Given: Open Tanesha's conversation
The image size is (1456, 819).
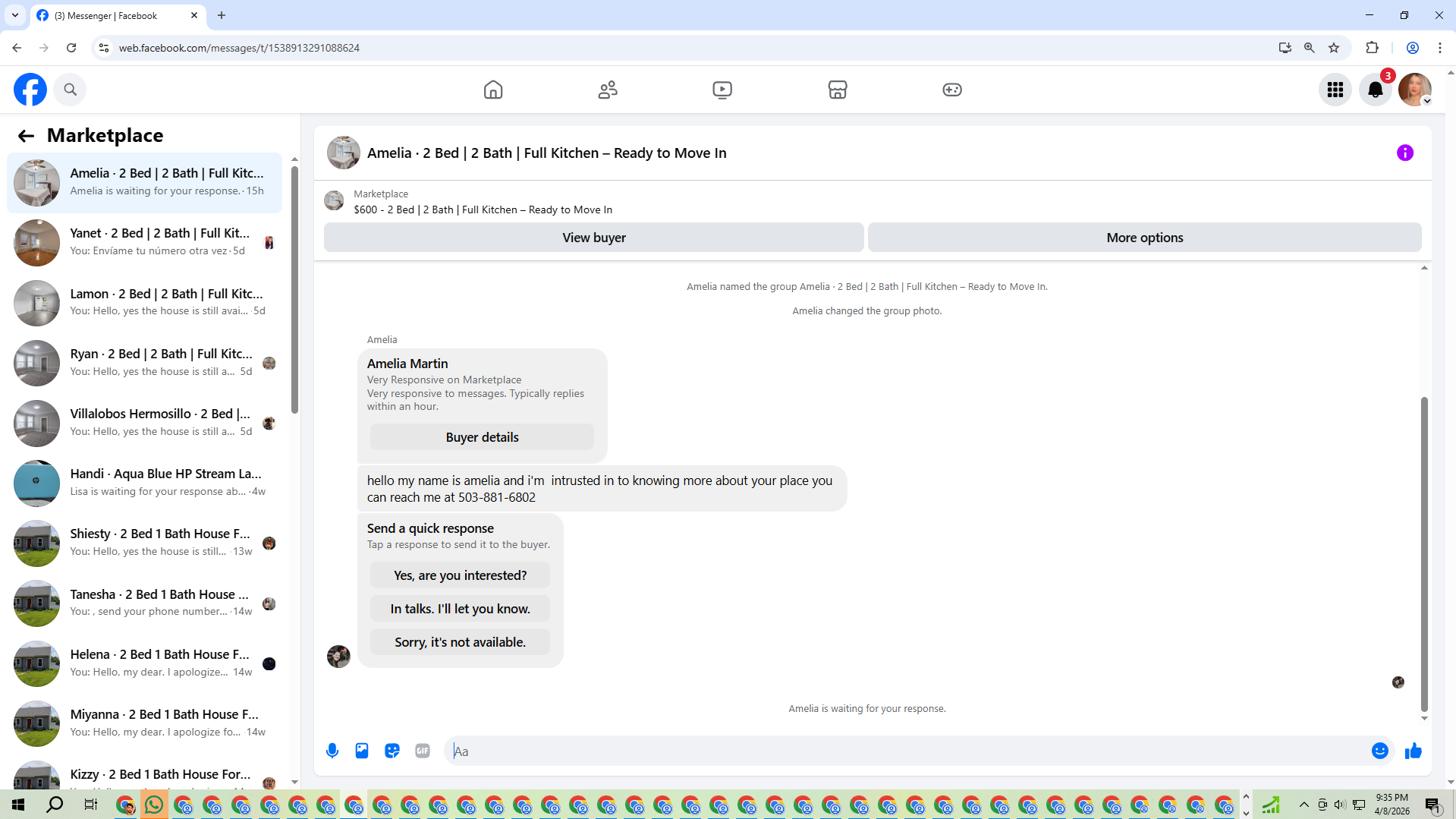Looking at the screenshot, I should (144, 603).
